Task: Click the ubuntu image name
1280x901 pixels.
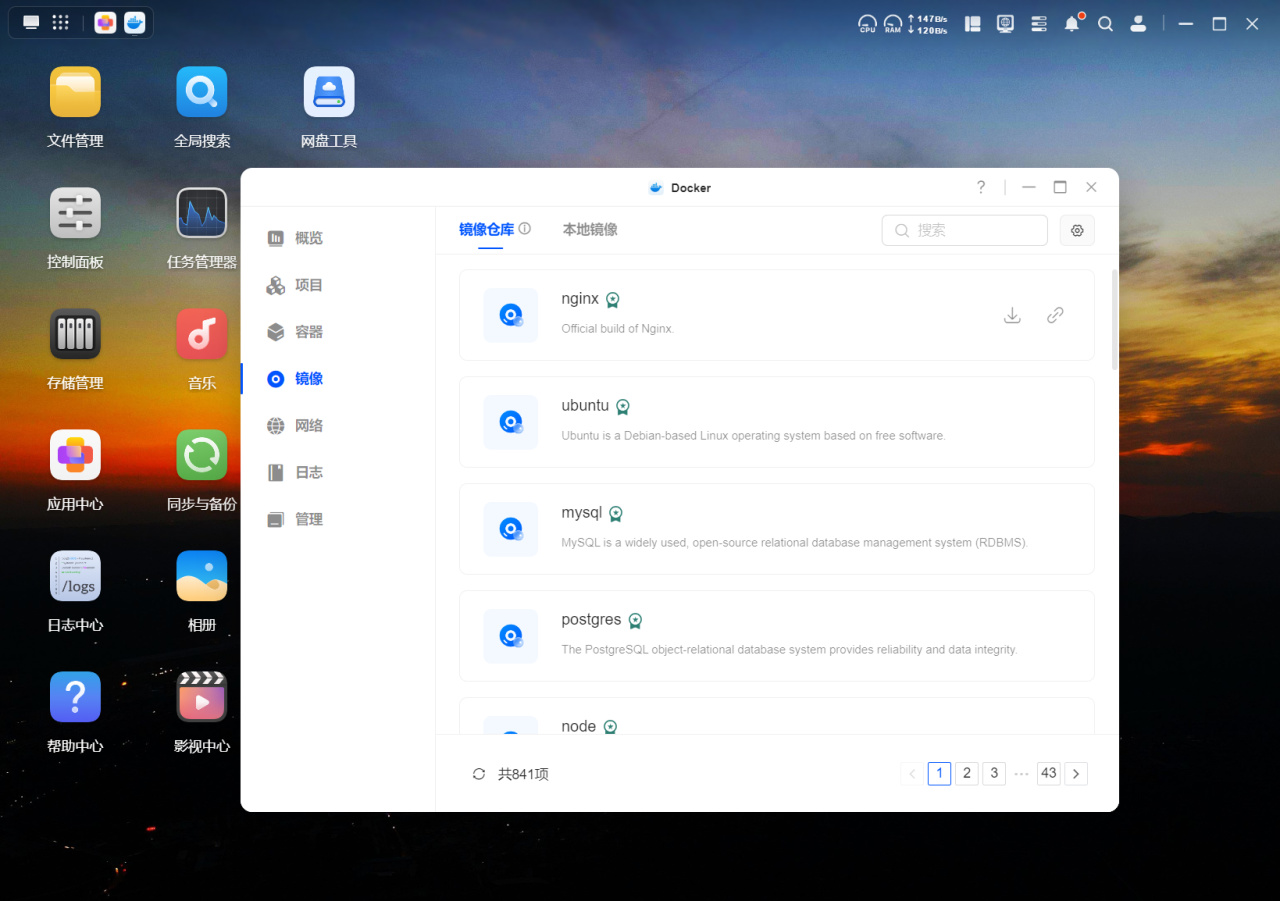Action: pos(585,406)
